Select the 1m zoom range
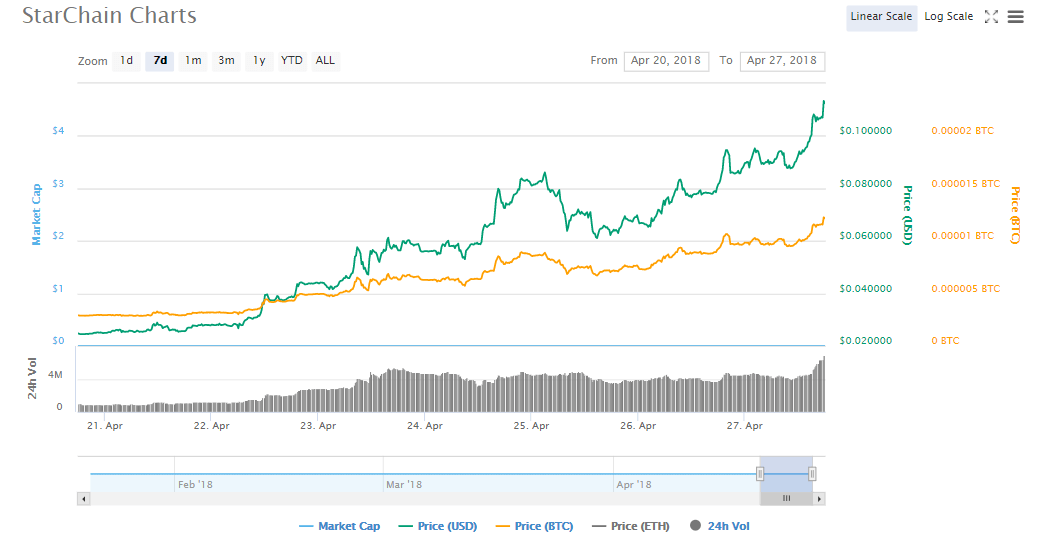 tap(193, 61)
